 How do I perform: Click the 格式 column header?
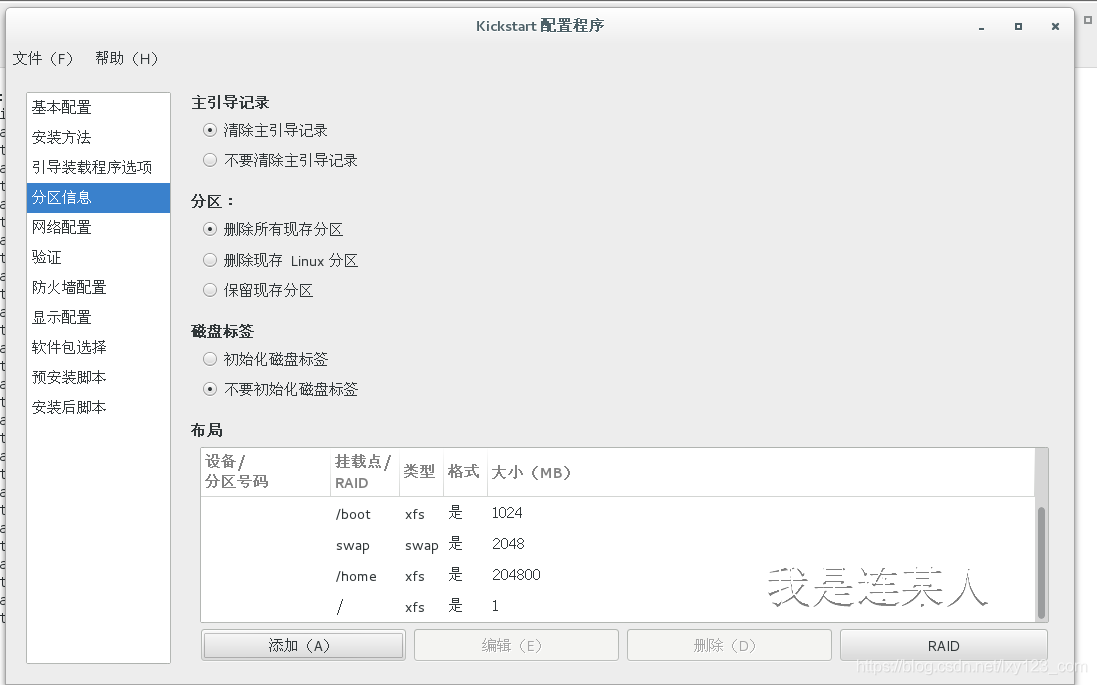[x=465, y=472]
